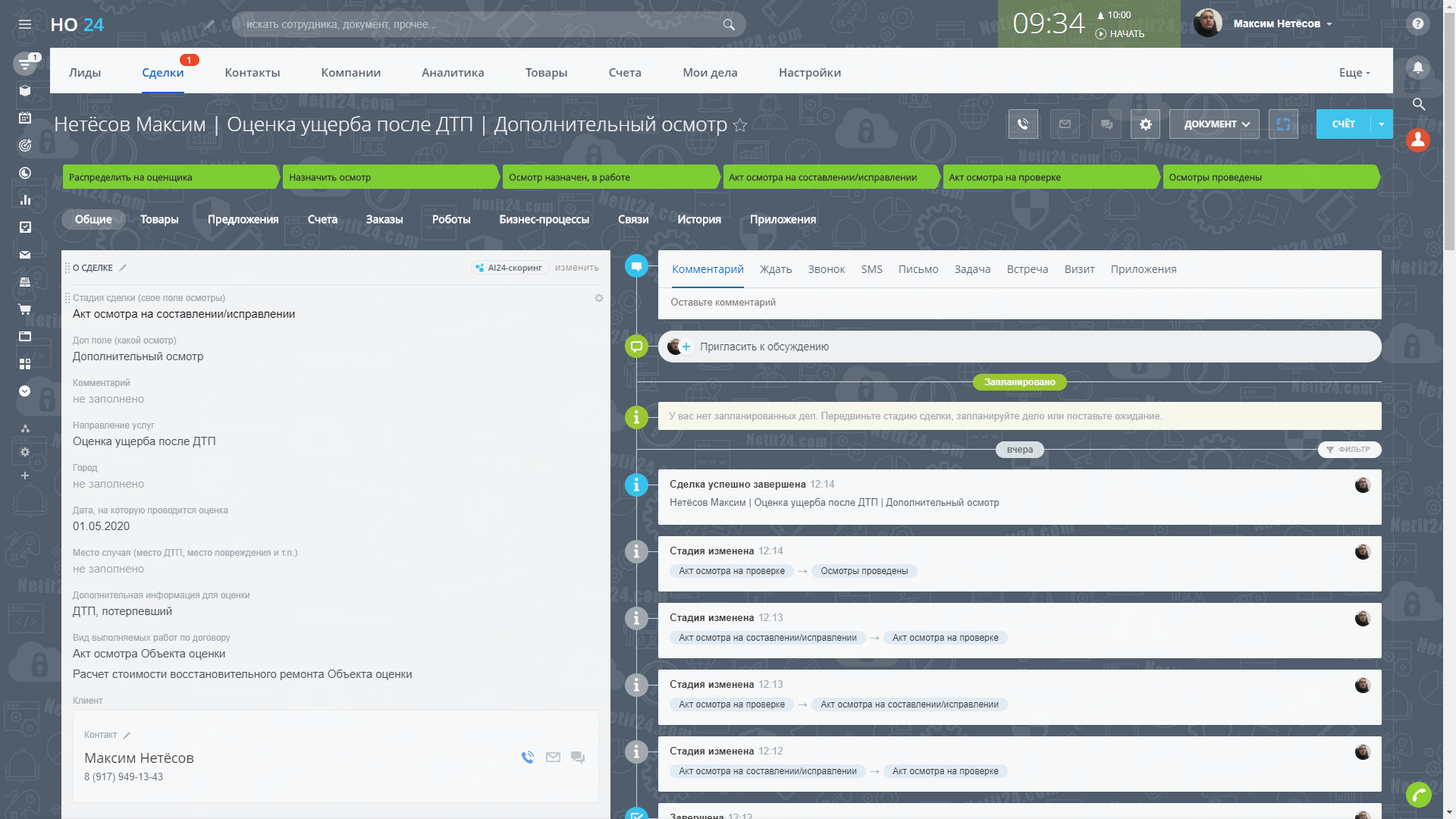The image size is (1456, 819).
Task: Switch to the Аналитика menu tab
Action: point(453,73)
